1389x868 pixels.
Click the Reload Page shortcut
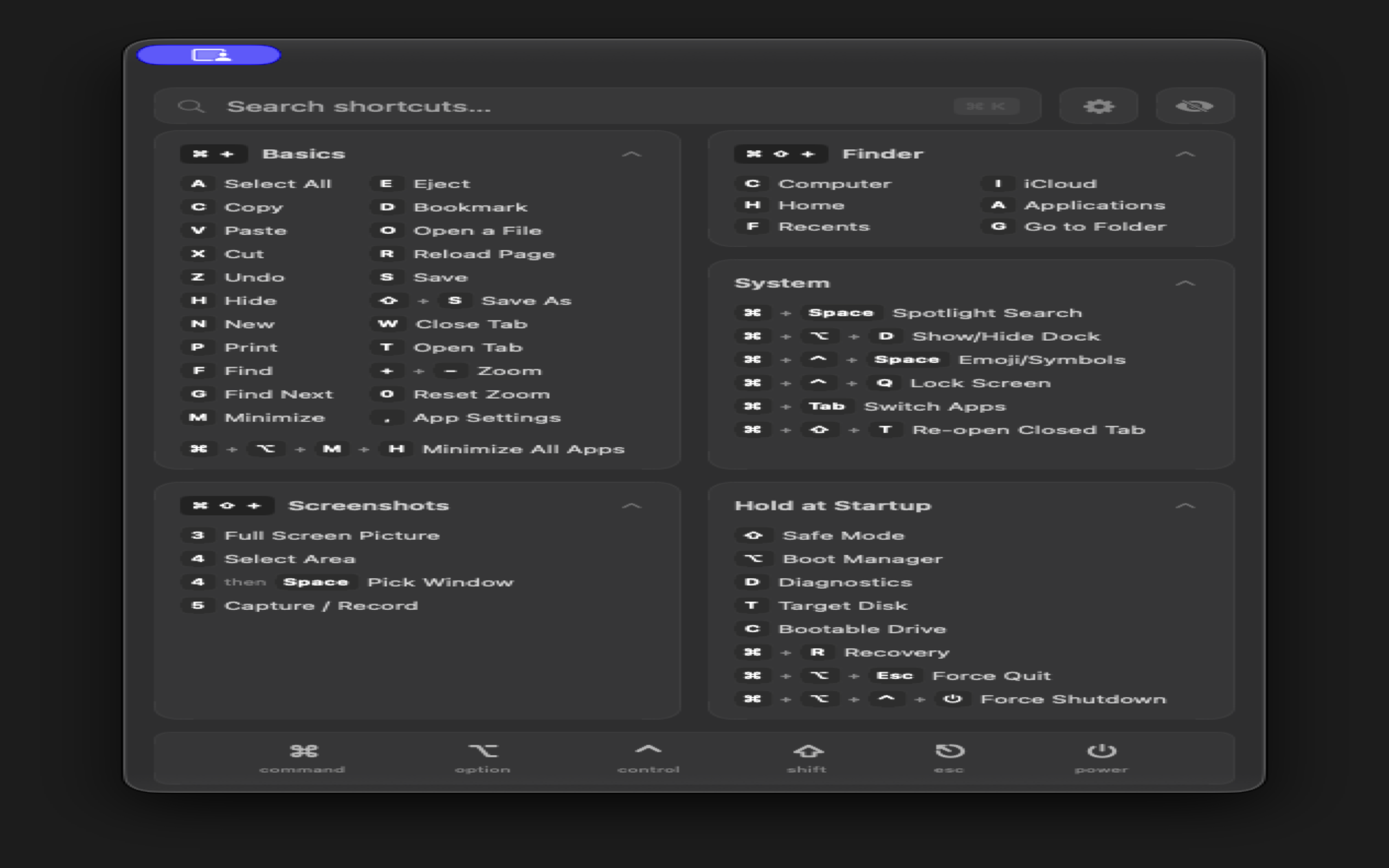(463, 254)
